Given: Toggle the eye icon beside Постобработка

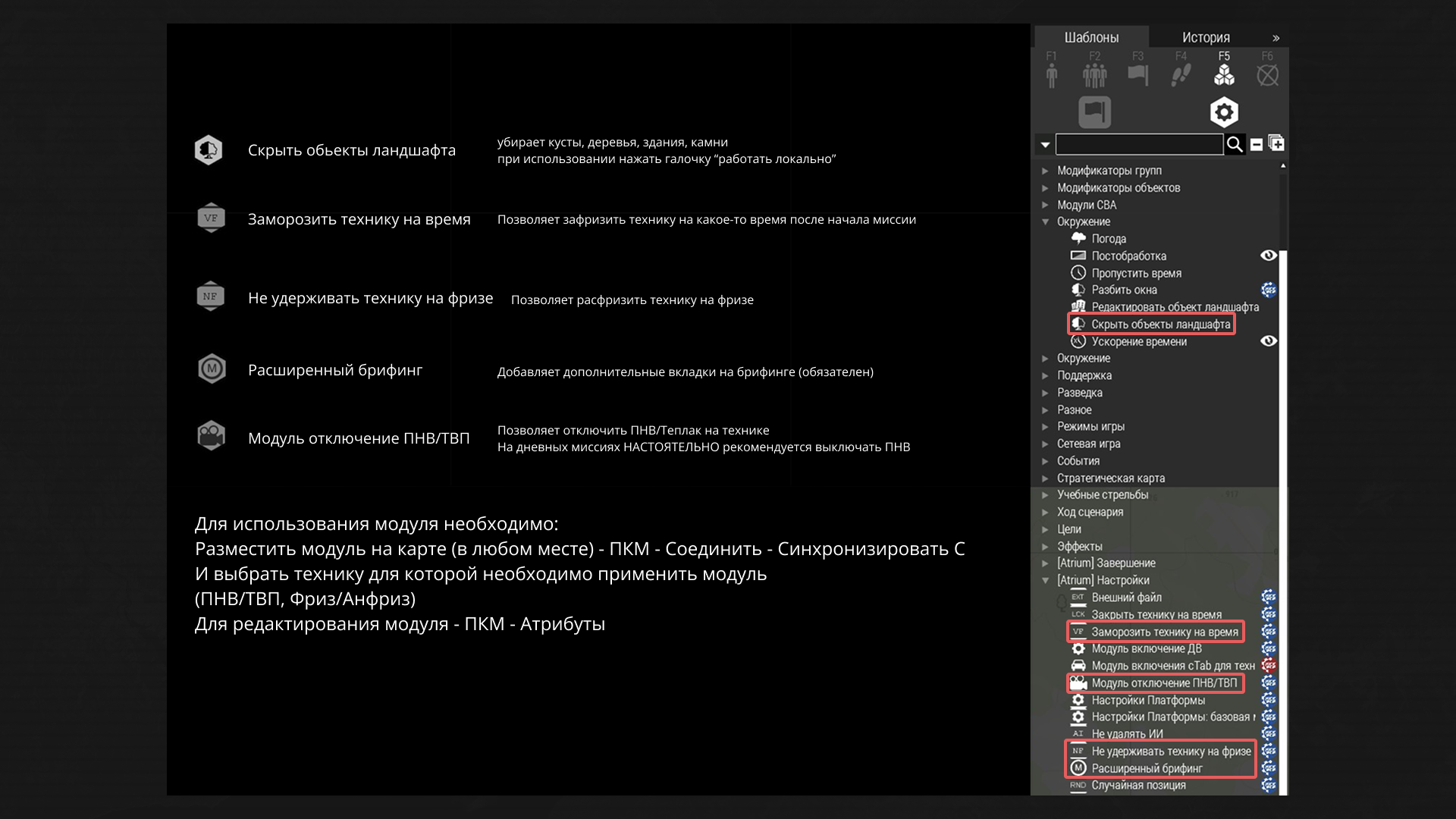Looking at the screenshot, I should click(1268, 256).
